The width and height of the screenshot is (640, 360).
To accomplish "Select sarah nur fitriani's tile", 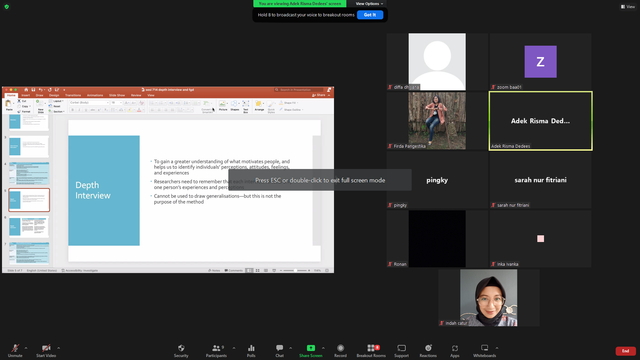I will [540, 180].
